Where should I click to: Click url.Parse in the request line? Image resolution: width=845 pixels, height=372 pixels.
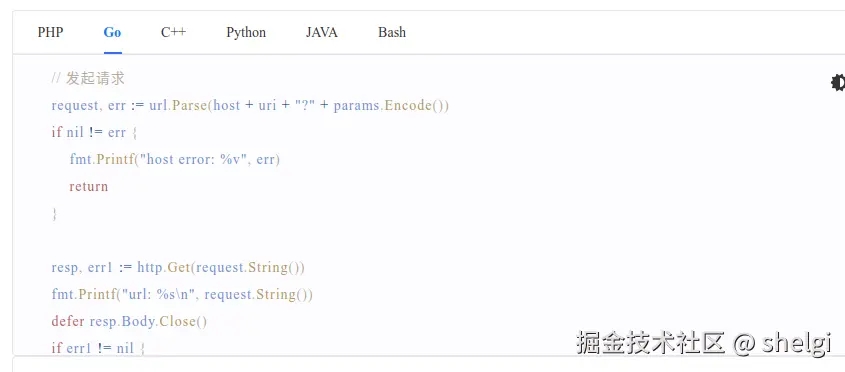point(178,105)
